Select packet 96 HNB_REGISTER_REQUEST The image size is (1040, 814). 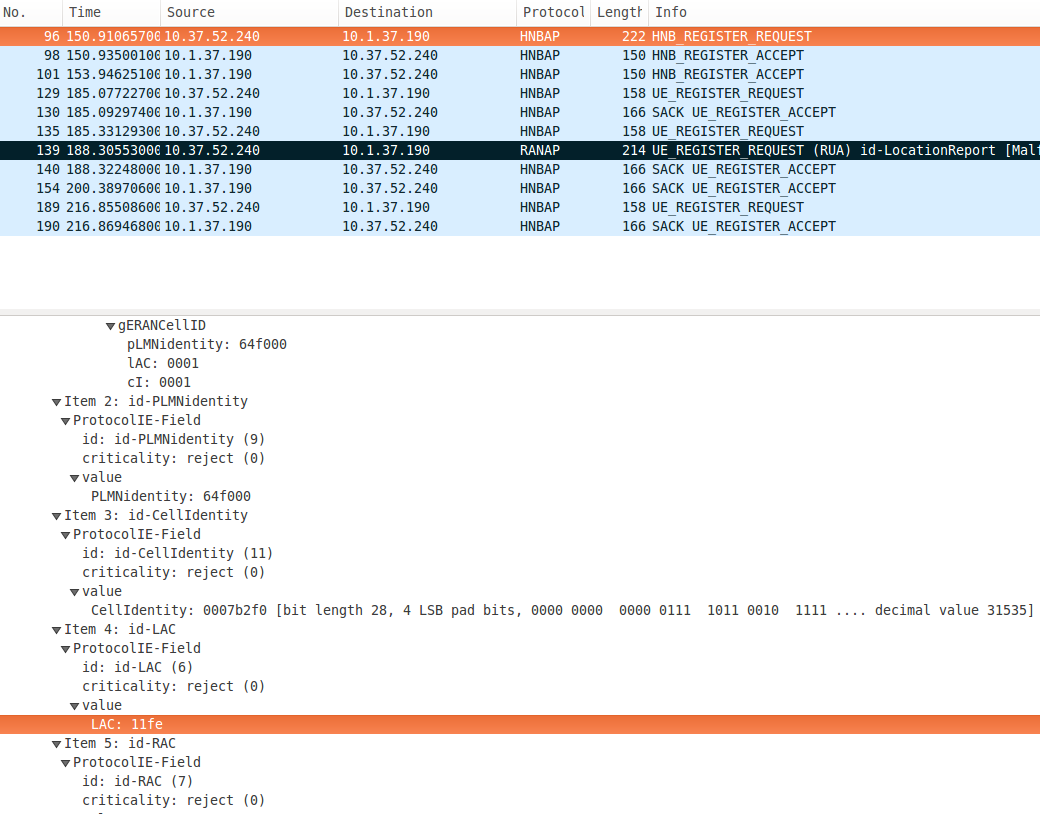coord(520,36)
